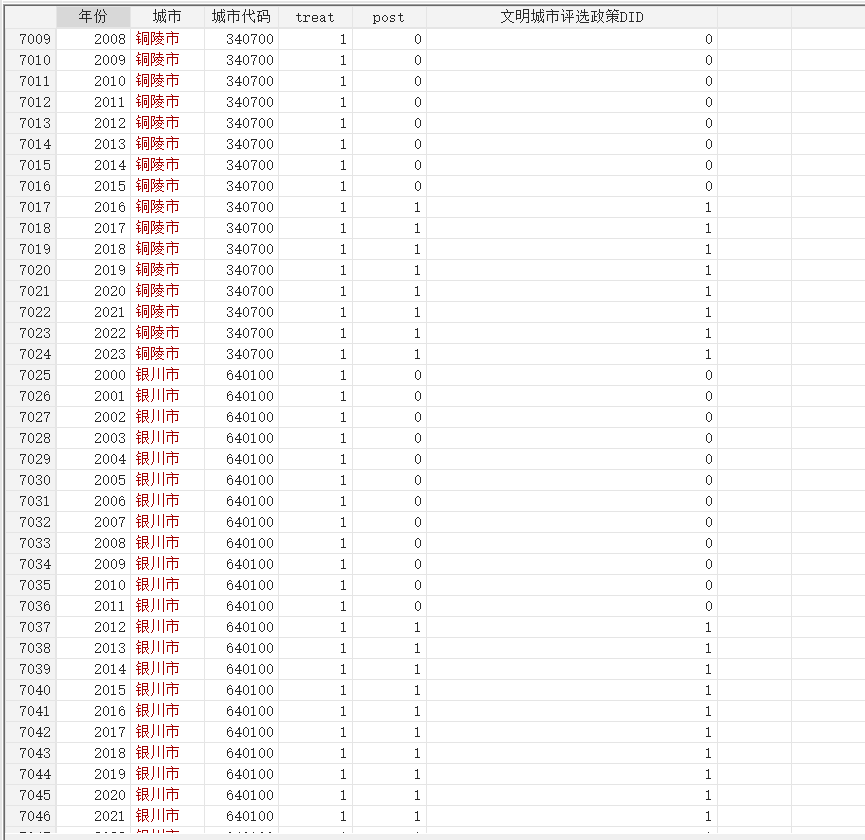This screenshot has width=865, height=840.
Task: Select row number 7024
Action: pos(31,354)
